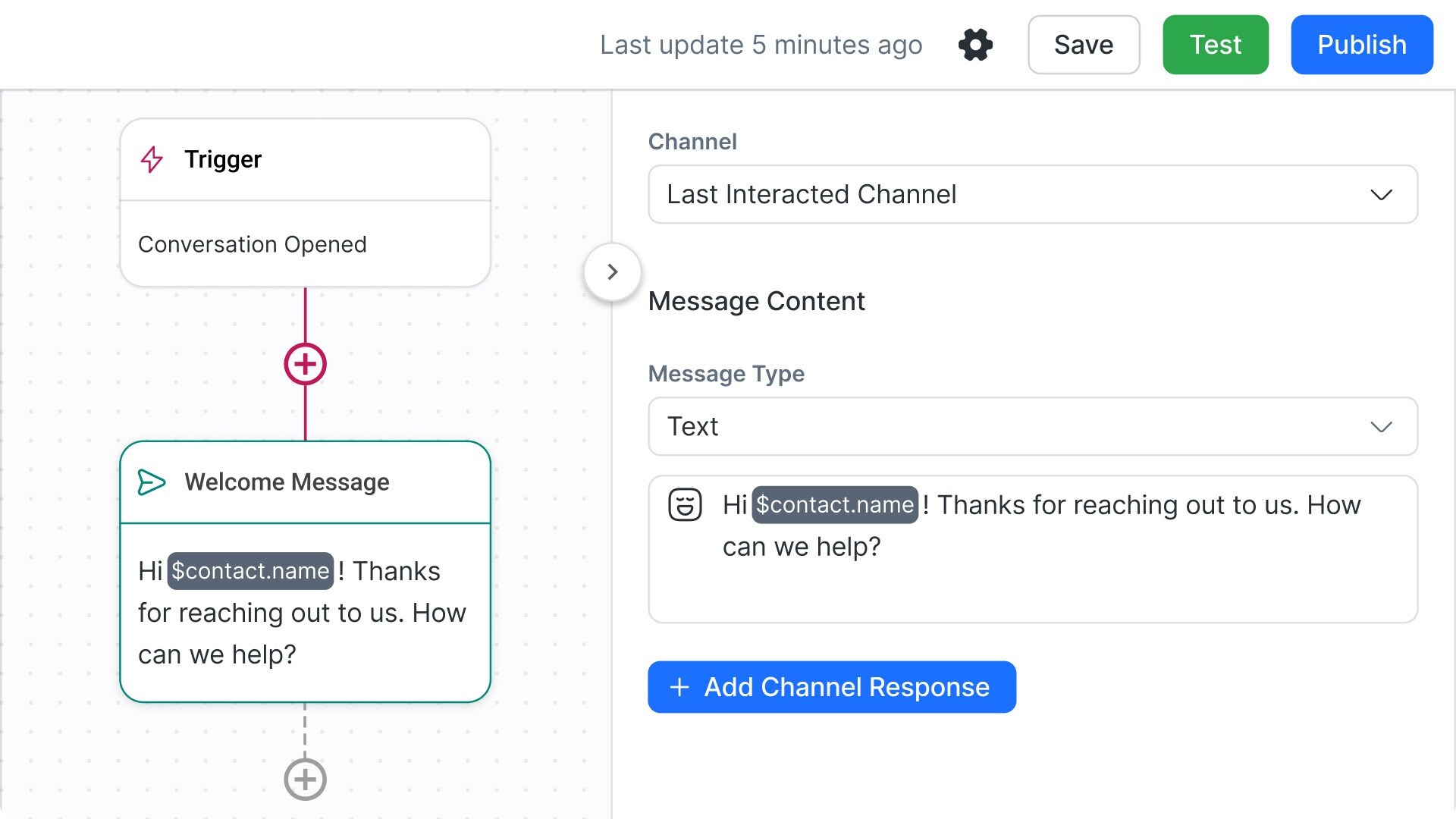Click plus icon on Add Channel Response
1456x819 pixels.
click(679, 687)
